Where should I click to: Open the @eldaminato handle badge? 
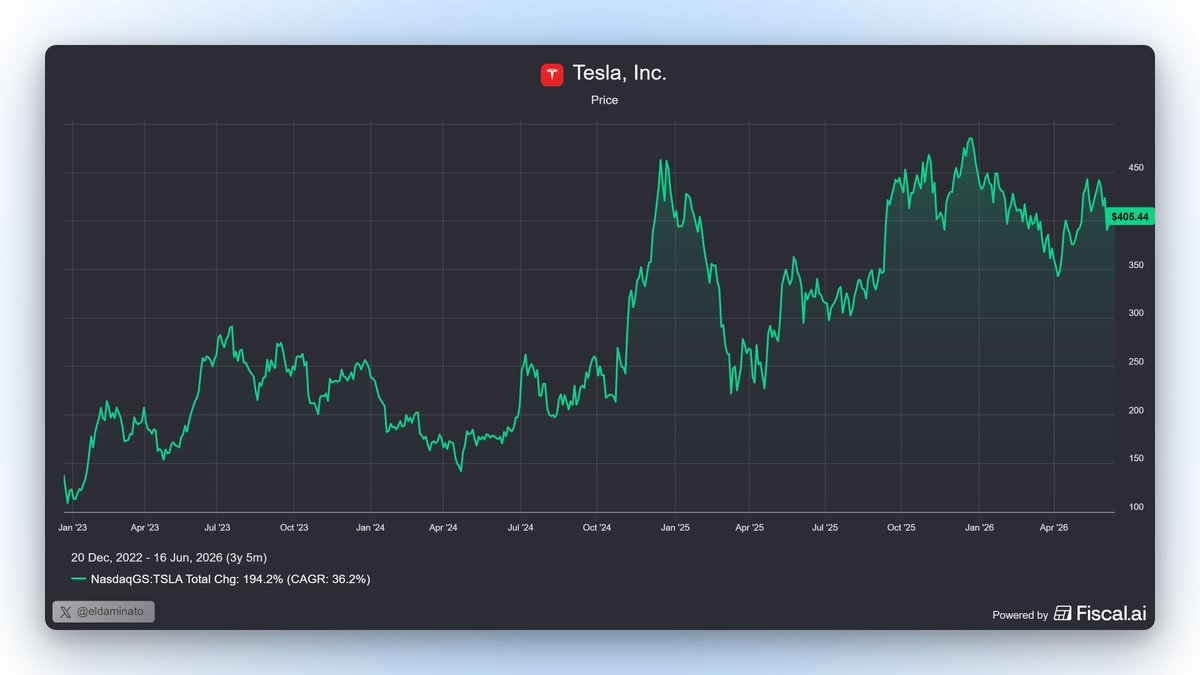pos(104,612)
